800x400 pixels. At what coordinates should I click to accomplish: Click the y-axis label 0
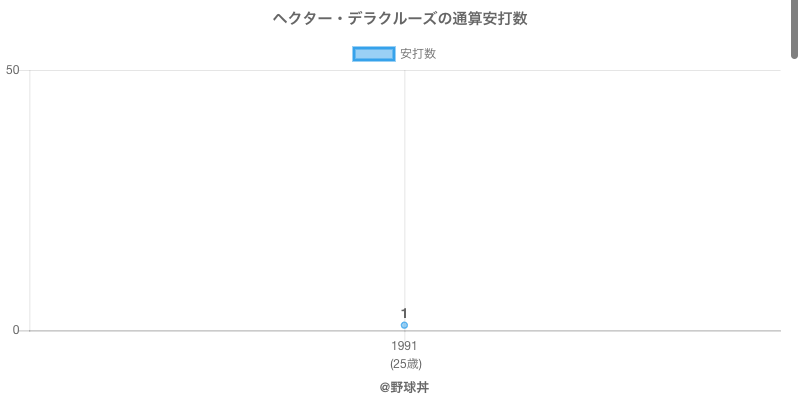point(16,331)
